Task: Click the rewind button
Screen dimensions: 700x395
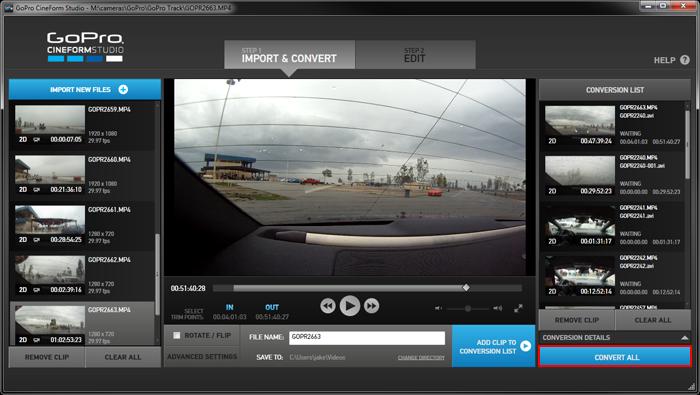Action: click(328, 306)
